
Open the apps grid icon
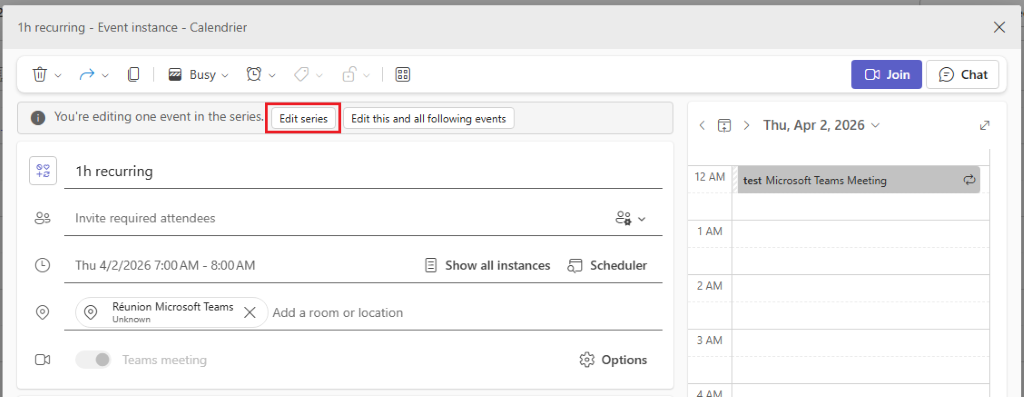tap(403, 74)
